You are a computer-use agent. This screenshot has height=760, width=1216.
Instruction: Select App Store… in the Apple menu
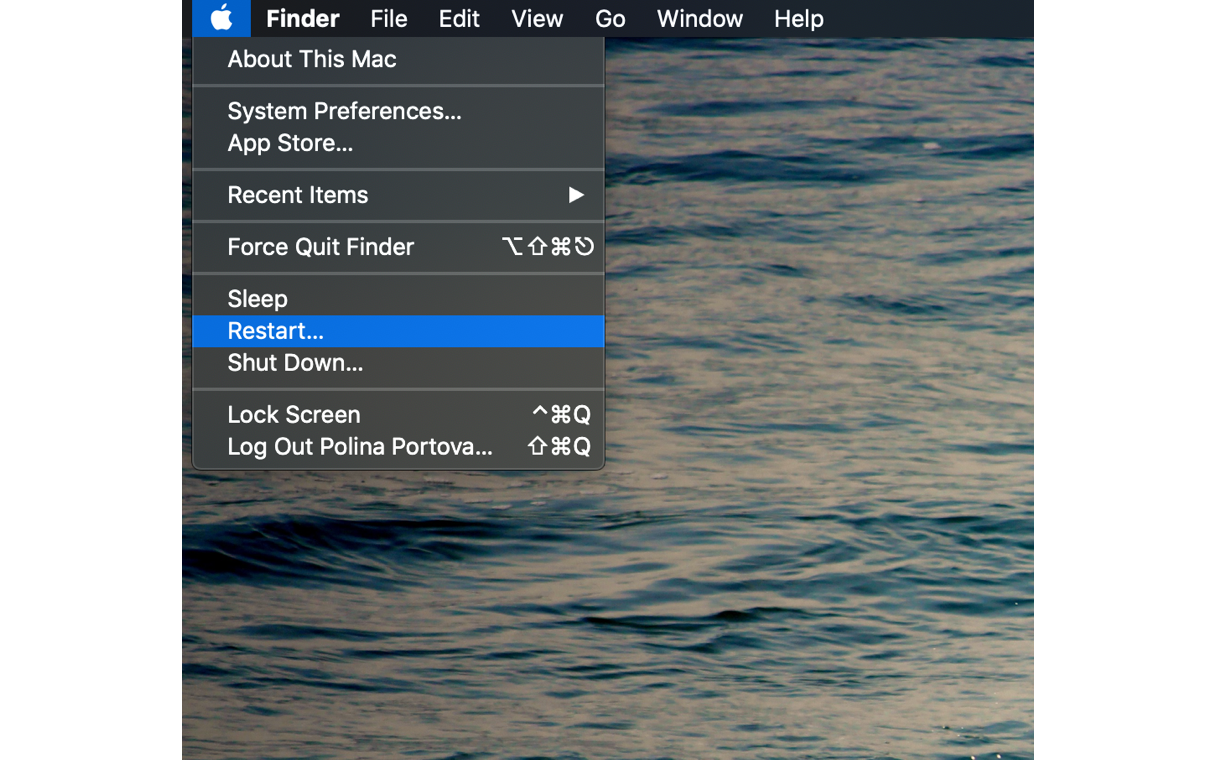click(398, 143)
